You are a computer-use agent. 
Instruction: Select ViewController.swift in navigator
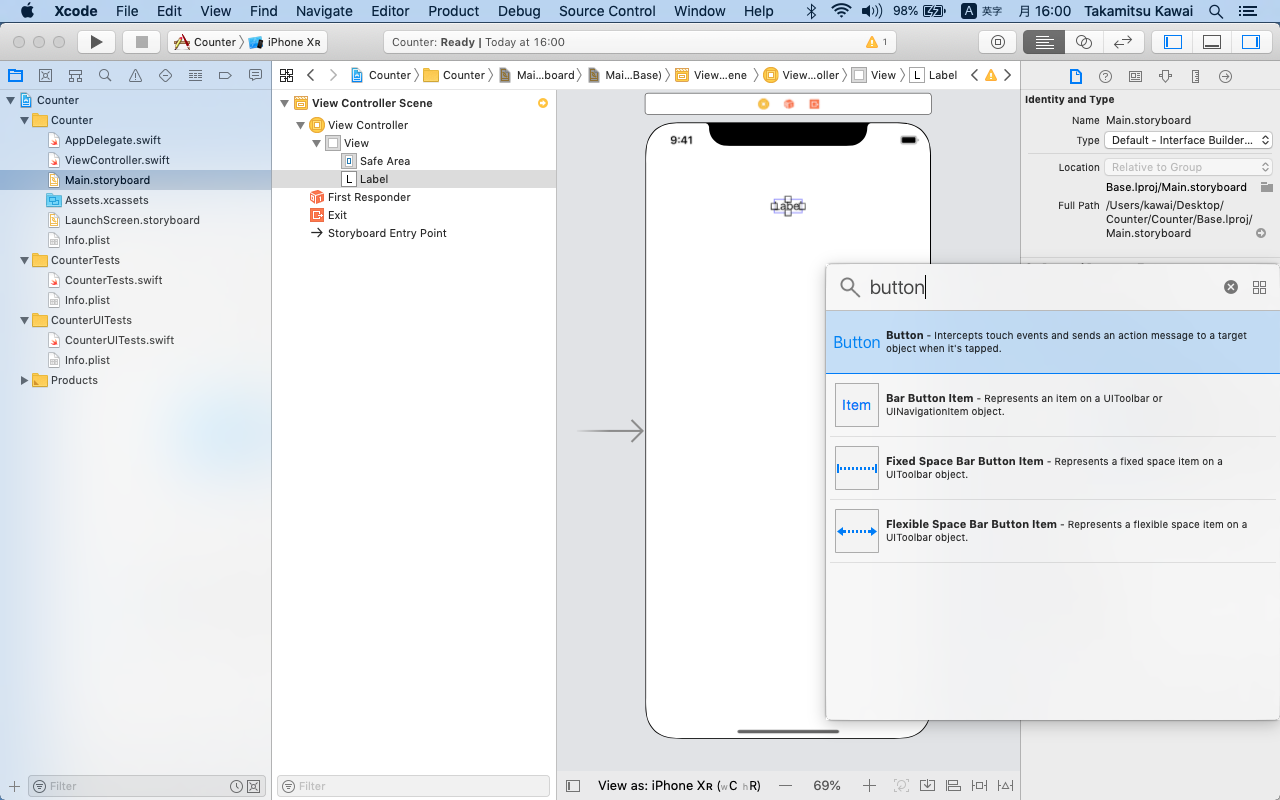(117, 160)
